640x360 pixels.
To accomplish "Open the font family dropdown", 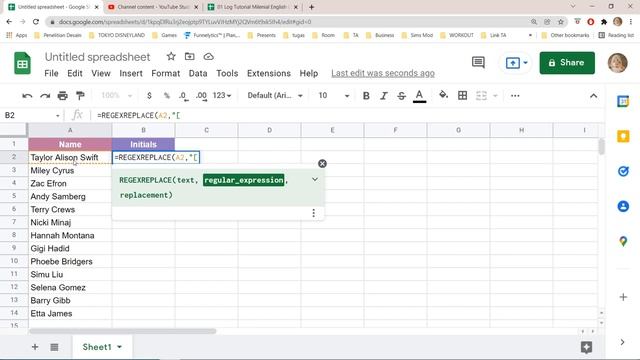I will pyautogui.click(x=275, y=96).
